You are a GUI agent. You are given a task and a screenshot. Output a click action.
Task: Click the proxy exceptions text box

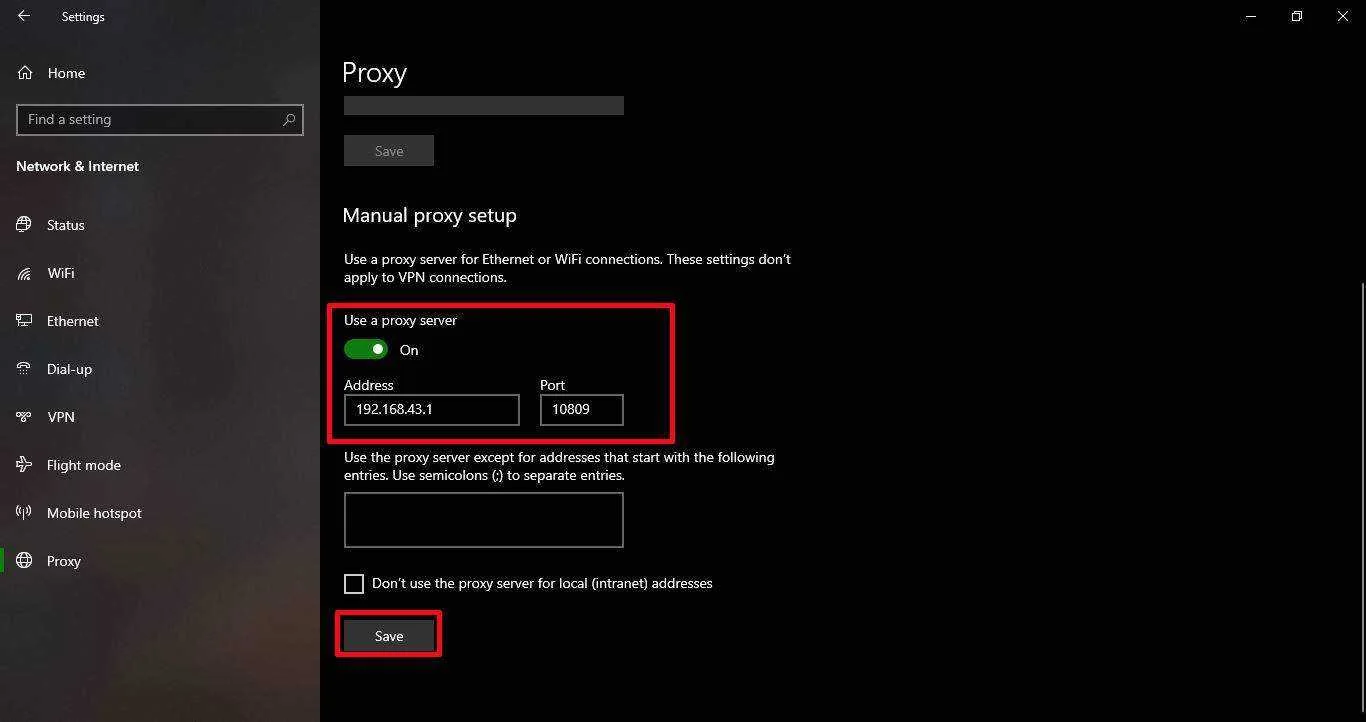pyautogui.click(x=484, y=520)
